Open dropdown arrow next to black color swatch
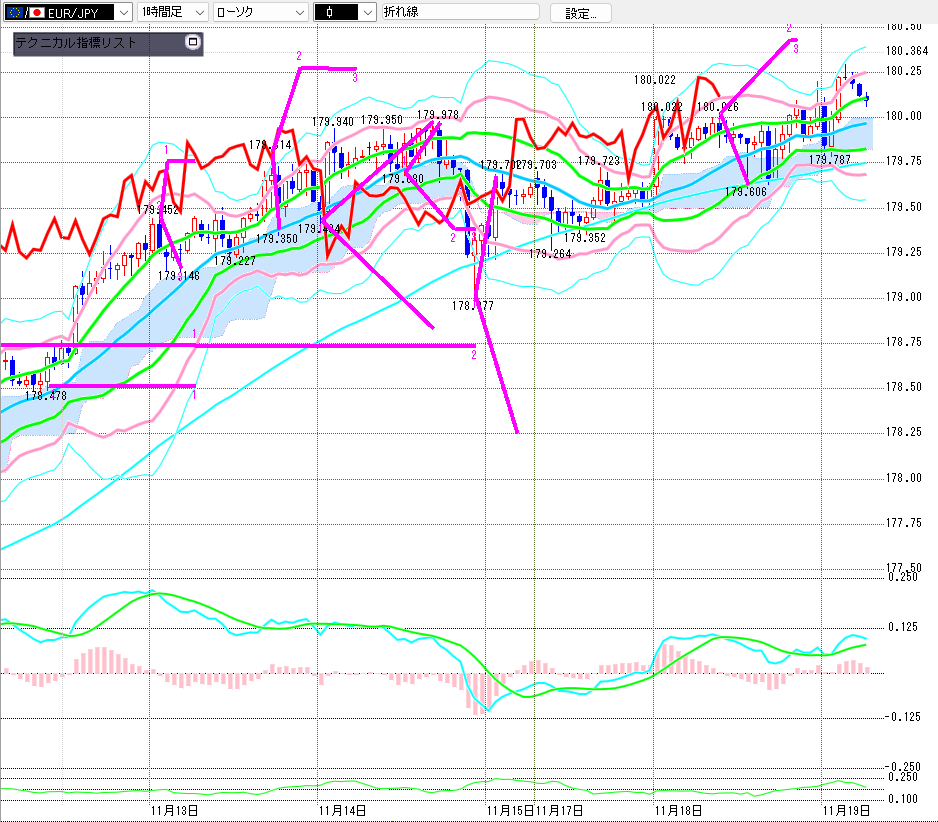Screen dimensions: 938x822 [x=366, y=12]
